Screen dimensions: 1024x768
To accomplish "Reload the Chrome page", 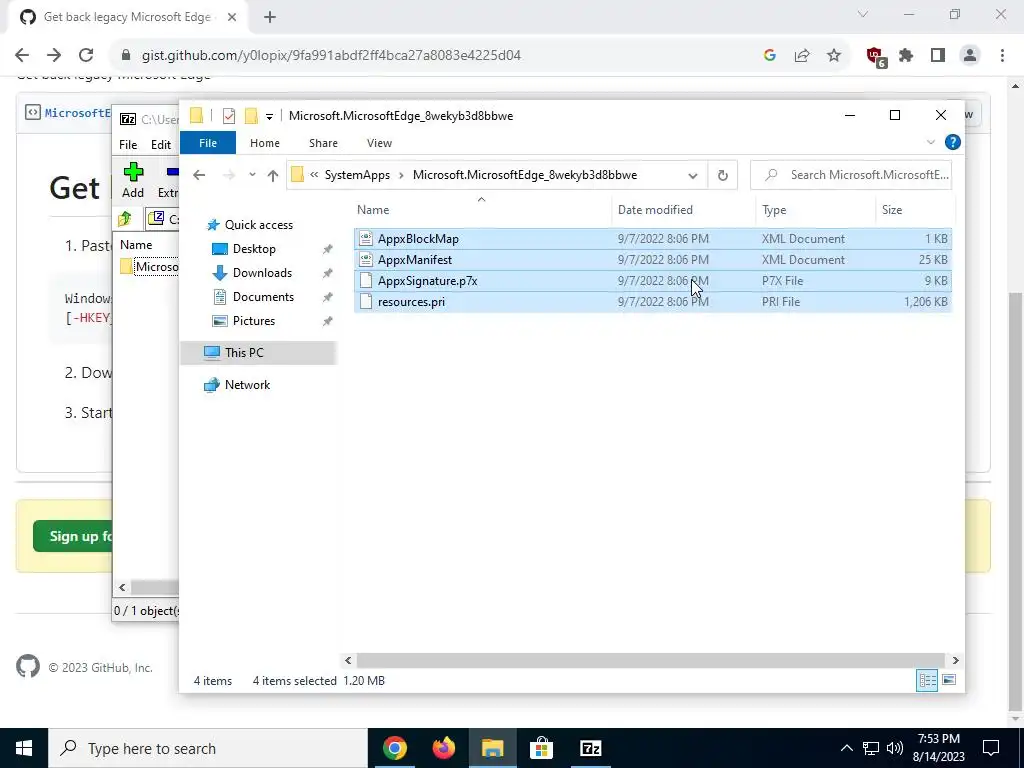I will click(86, 56).
